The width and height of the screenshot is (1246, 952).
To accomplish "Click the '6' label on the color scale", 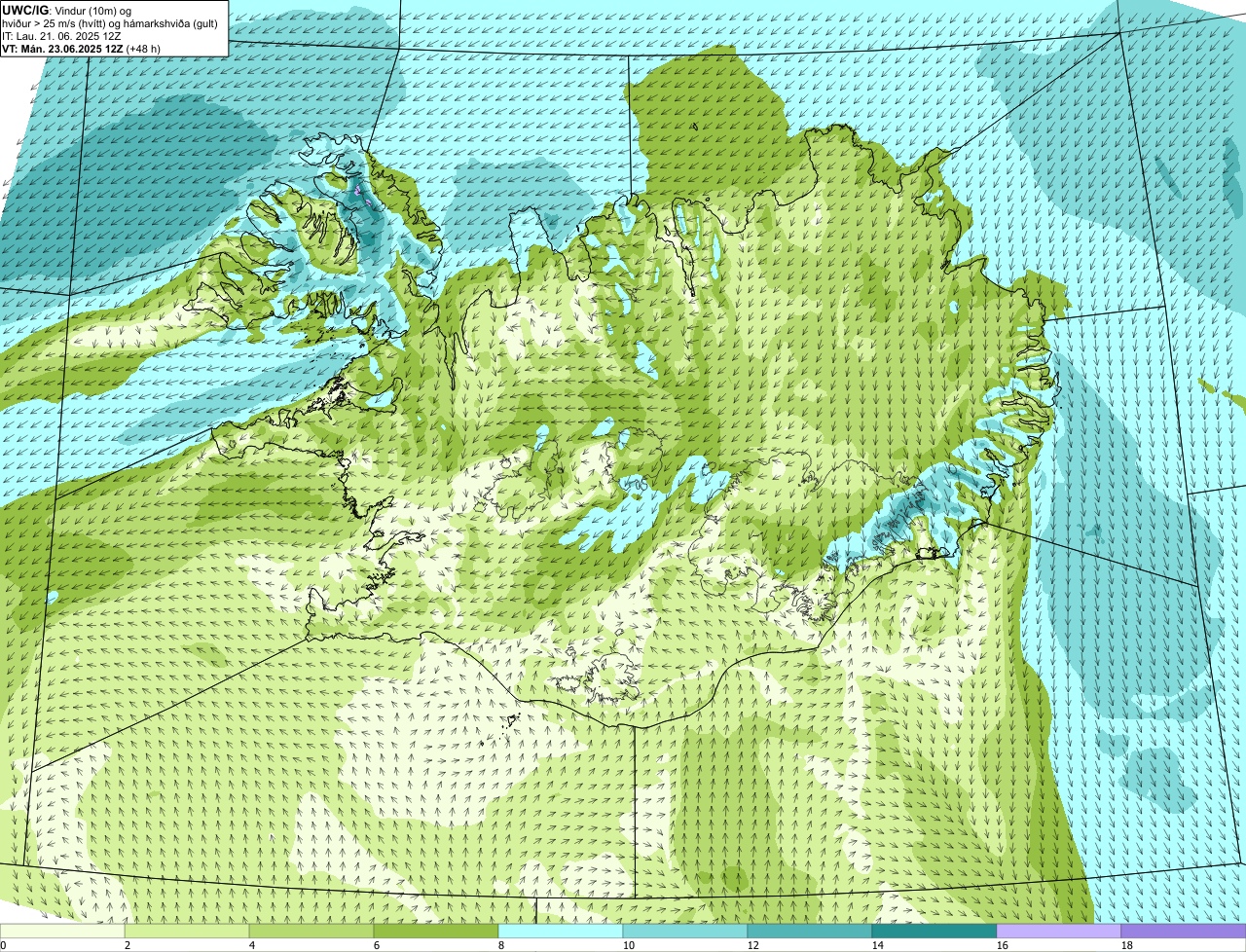I will point(377,945).
